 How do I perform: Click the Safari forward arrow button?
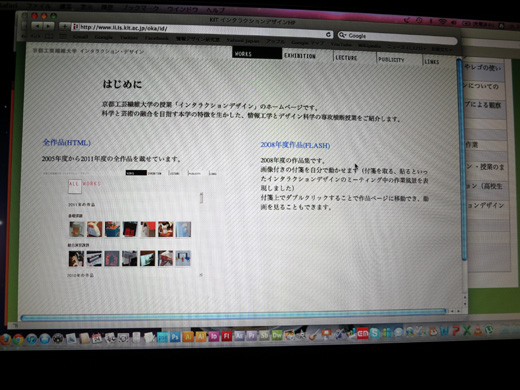(49, 26)
